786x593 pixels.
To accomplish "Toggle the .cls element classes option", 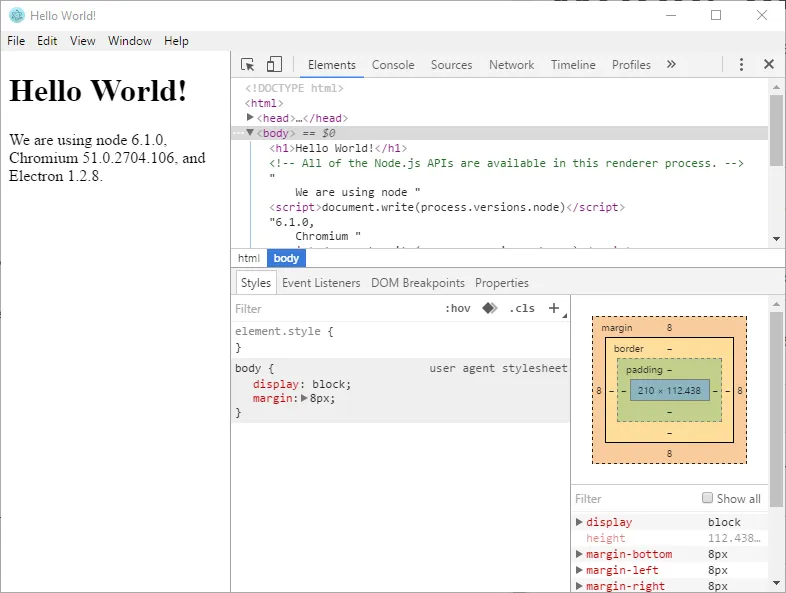I will click(x=521, y=308).
